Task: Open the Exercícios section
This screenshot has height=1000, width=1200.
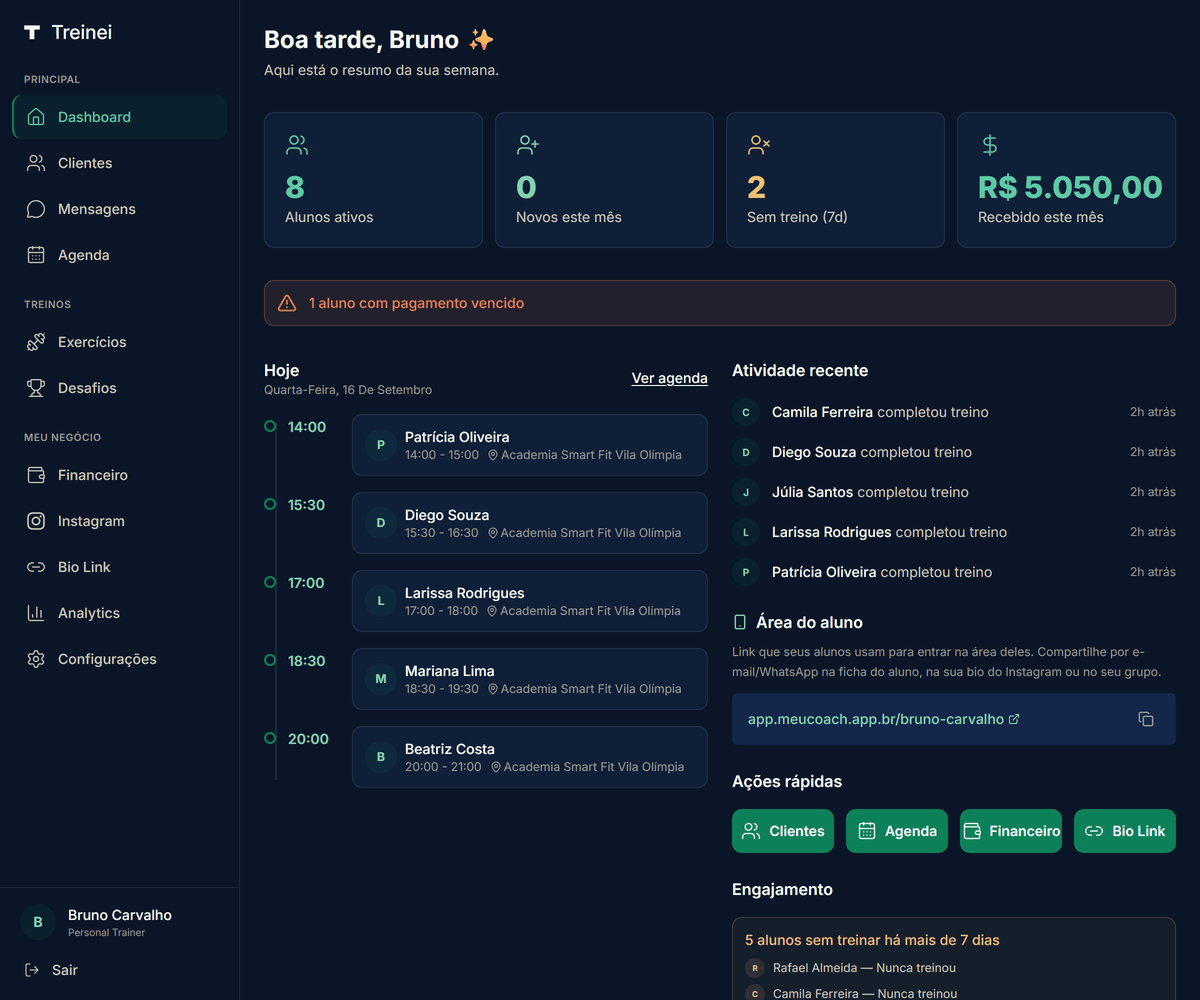Action: tap(119, 342)
